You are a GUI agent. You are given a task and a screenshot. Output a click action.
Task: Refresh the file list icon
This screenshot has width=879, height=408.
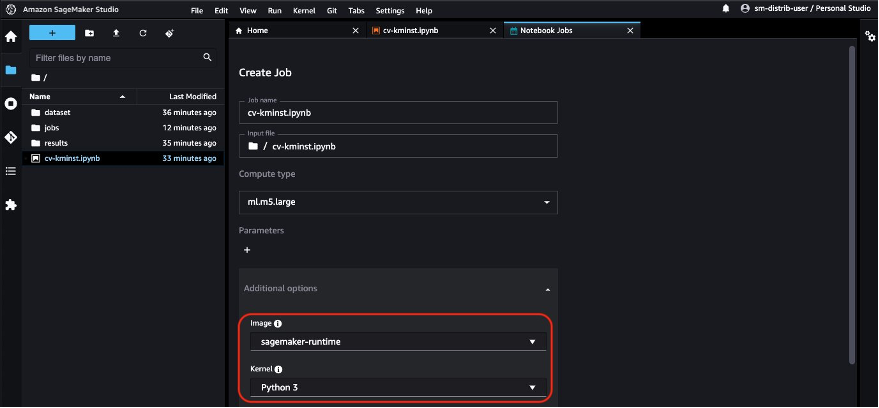tap(143, 33)
